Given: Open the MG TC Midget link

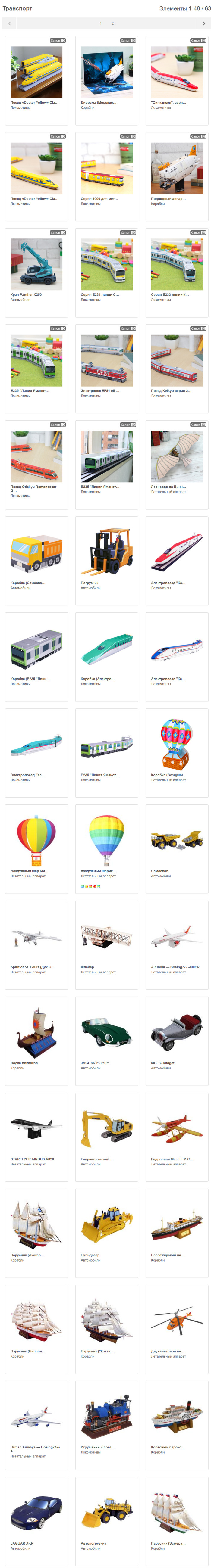Looking at the screenshot, I should (163, 1063).
